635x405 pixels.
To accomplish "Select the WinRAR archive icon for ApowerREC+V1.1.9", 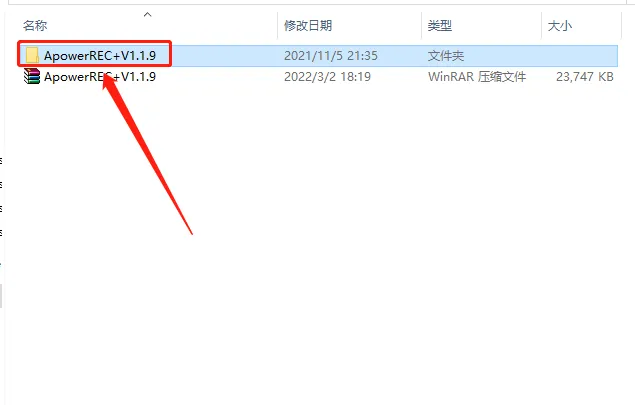I will 32,76.
